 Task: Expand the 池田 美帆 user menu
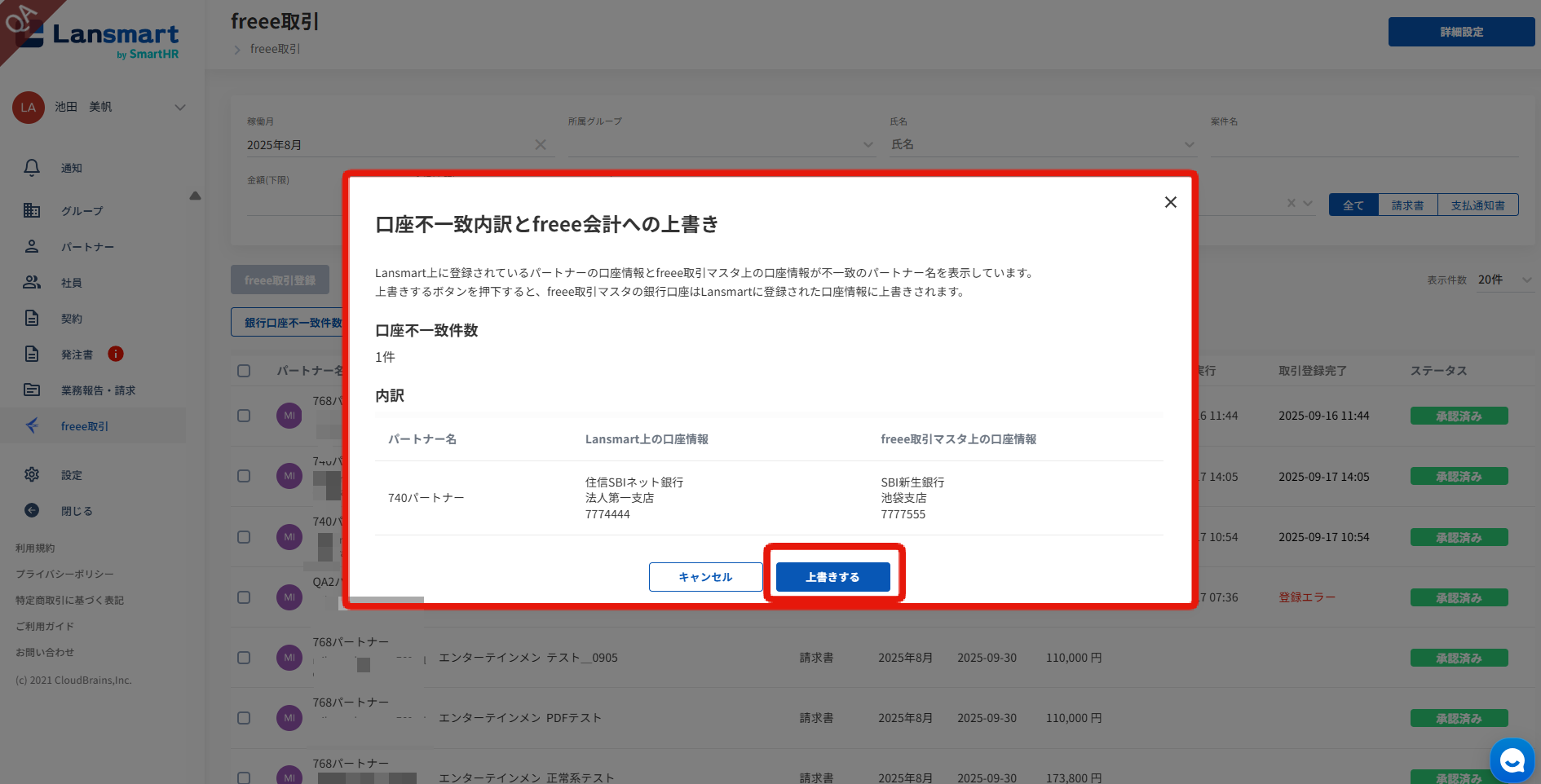click(180, 108)
